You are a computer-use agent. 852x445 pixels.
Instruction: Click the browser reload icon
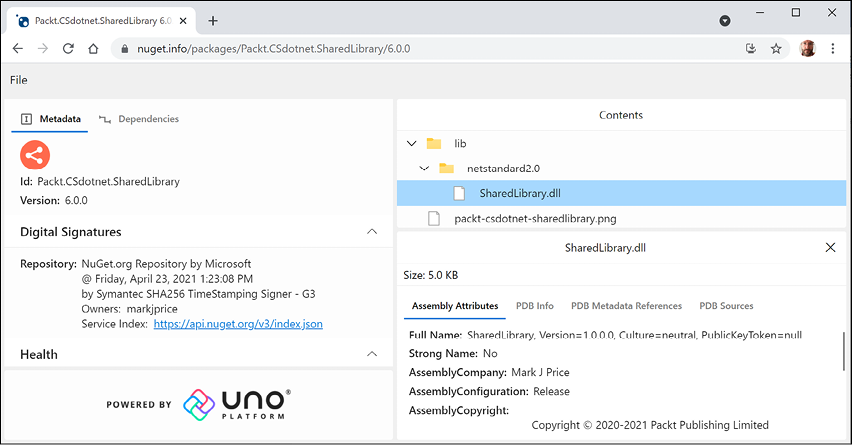pos(68,48)
